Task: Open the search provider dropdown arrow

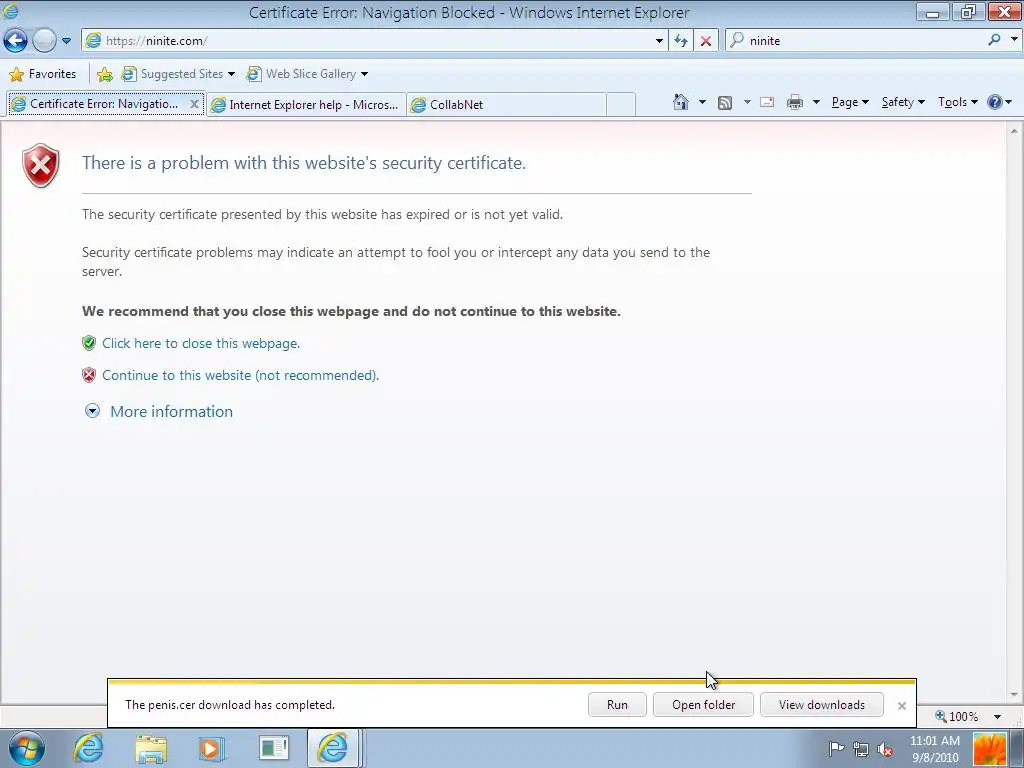Action: coord(1014,40)
